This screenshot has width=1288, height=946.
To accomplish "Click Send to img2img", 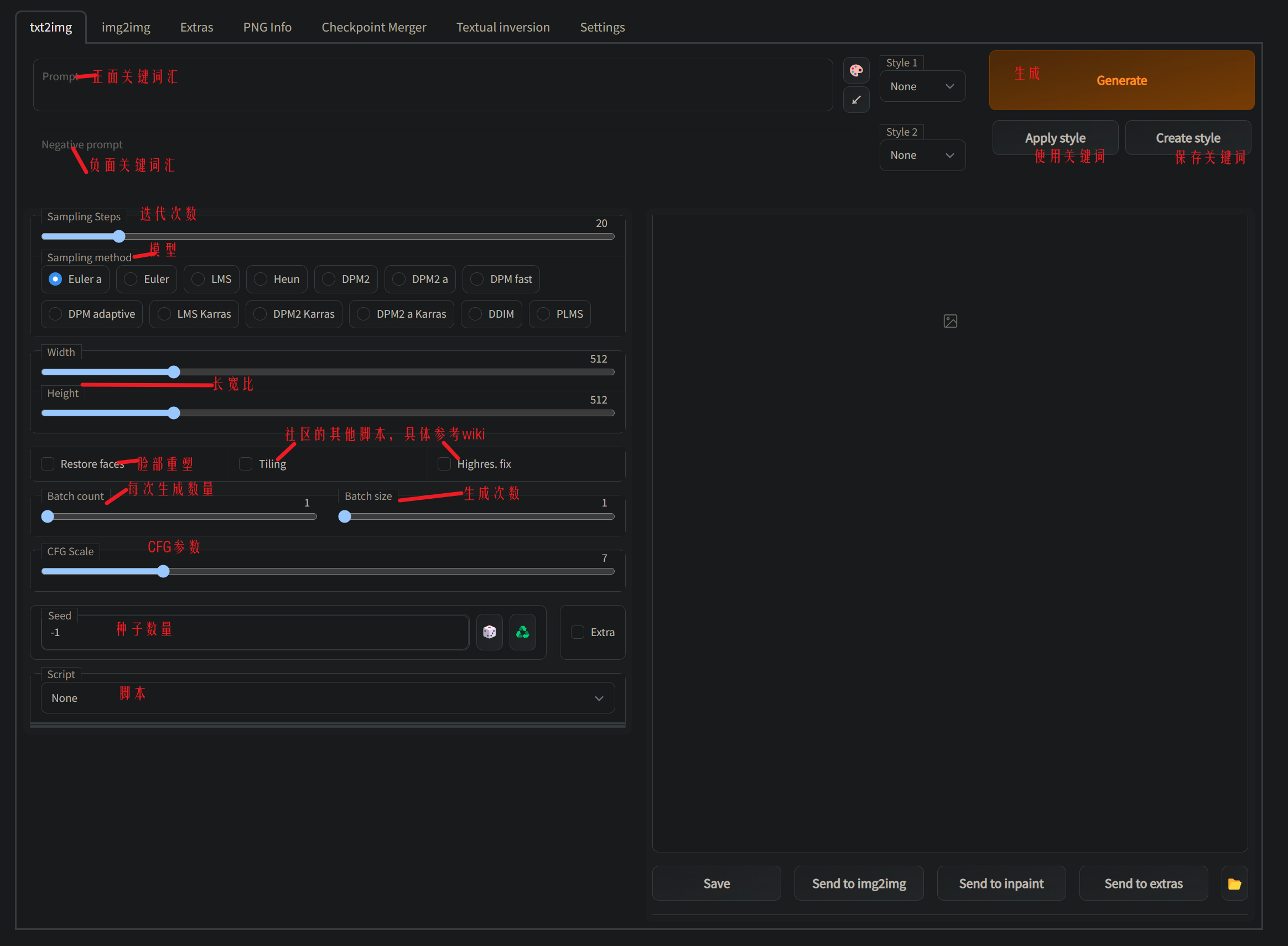I will 859,883.
